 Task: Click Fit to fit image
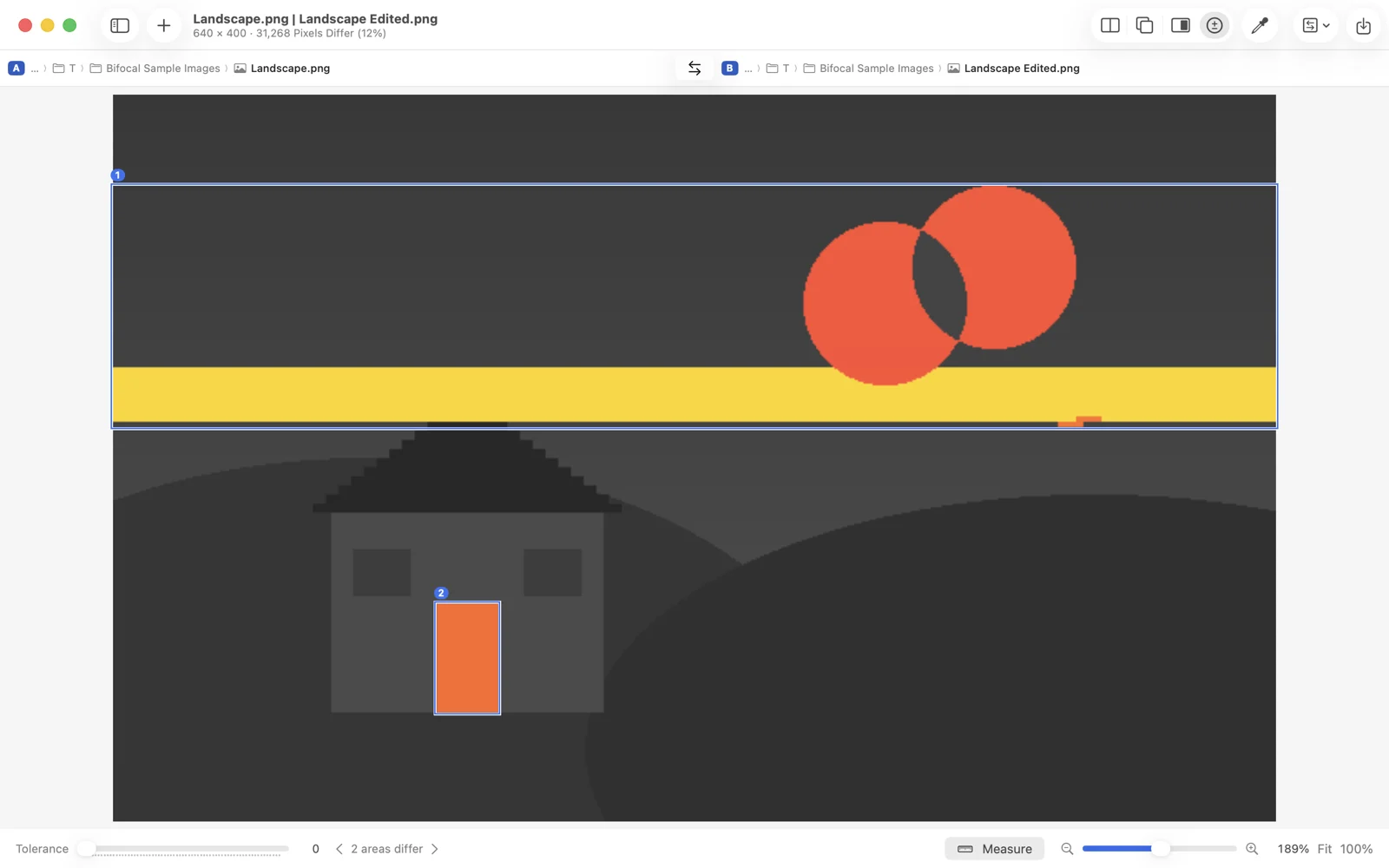(x=1325, y=849)
